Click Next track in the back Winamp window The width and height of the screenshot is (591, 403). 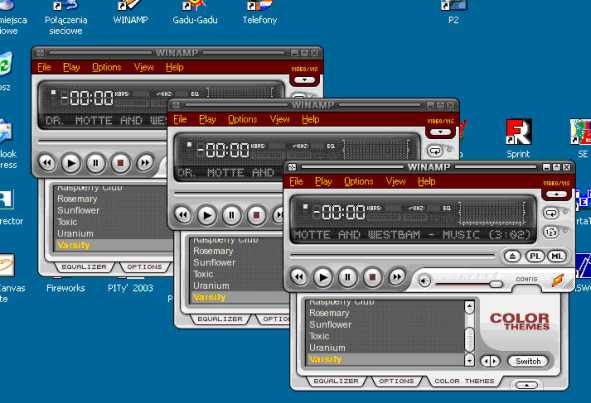coord(144,163)
